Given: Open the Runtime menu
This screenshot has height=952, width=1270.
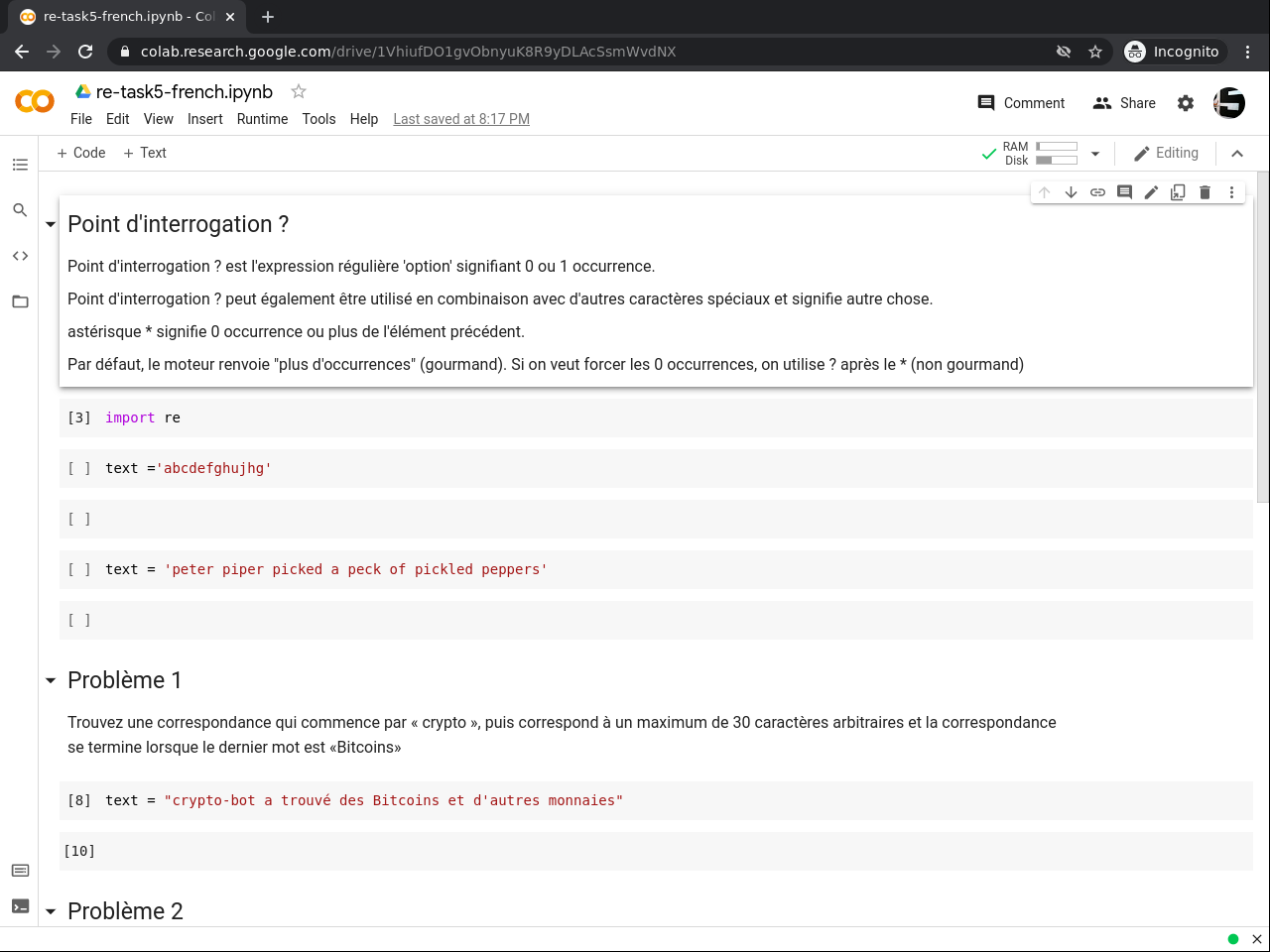Looking at the screenshot, I should [x=262, y=119].
